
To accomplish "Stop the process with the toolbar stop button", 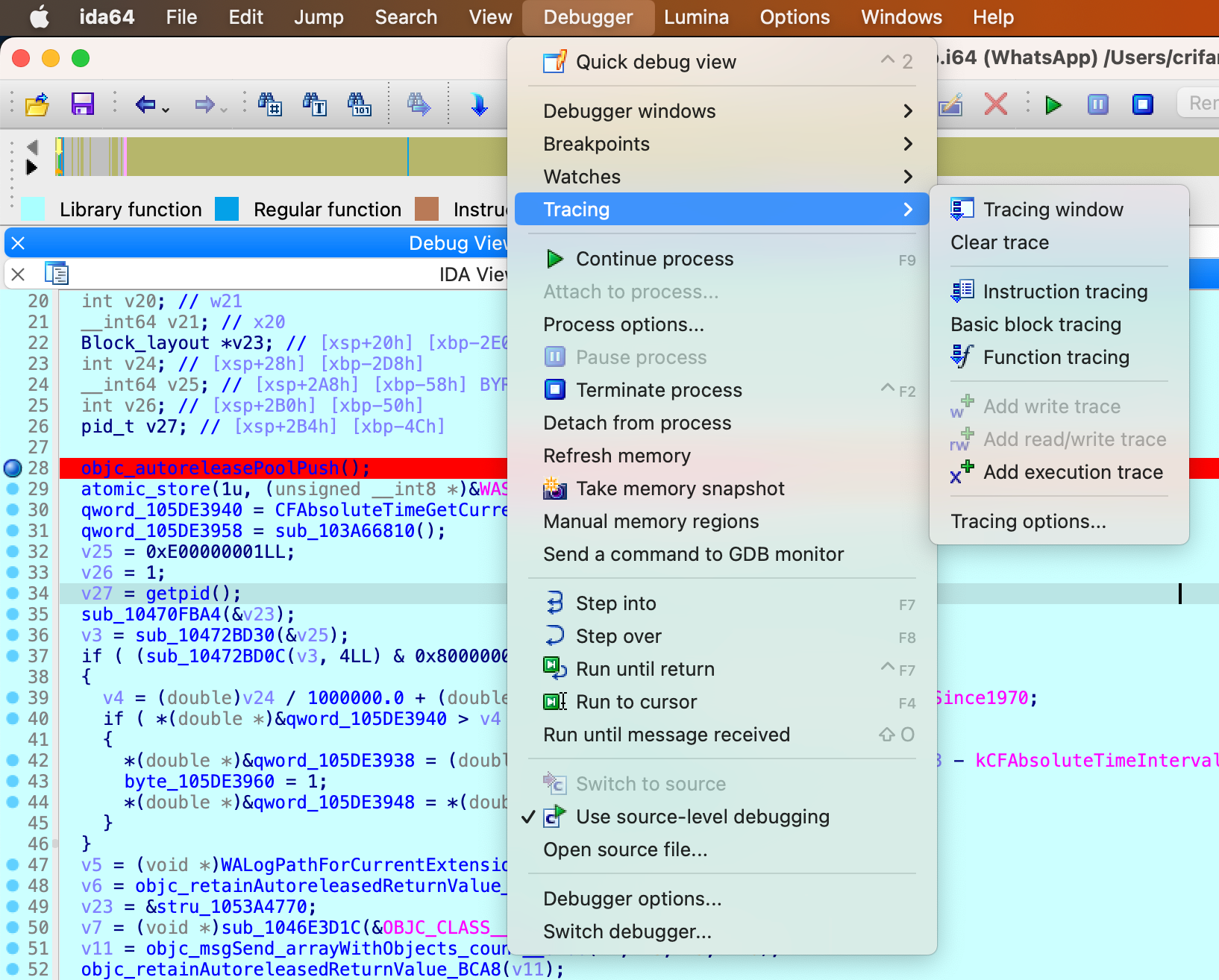I will [x=1143, y=104].
